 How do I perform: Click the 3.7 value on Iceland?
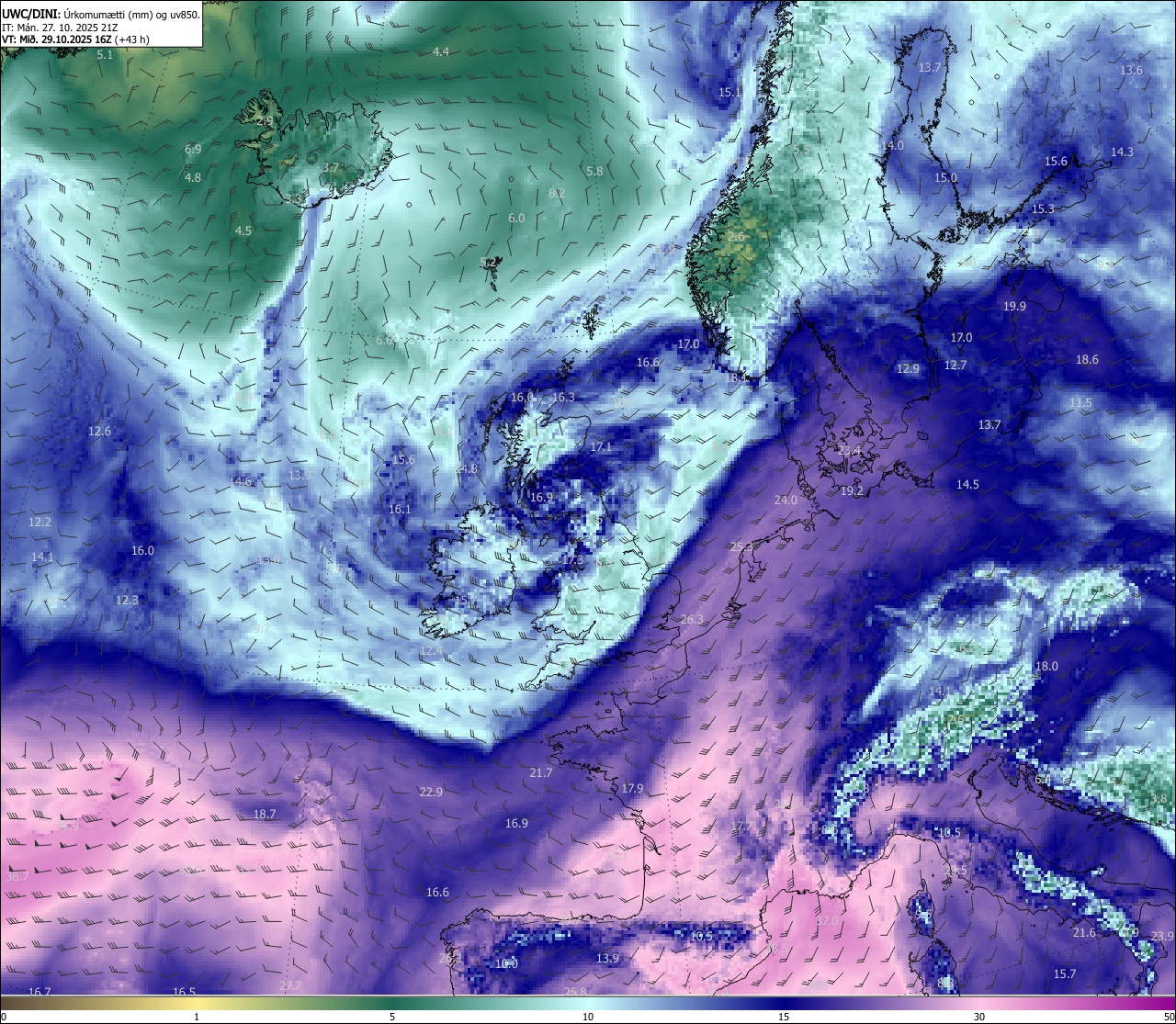pyautogui.click(x=331, y=168)
